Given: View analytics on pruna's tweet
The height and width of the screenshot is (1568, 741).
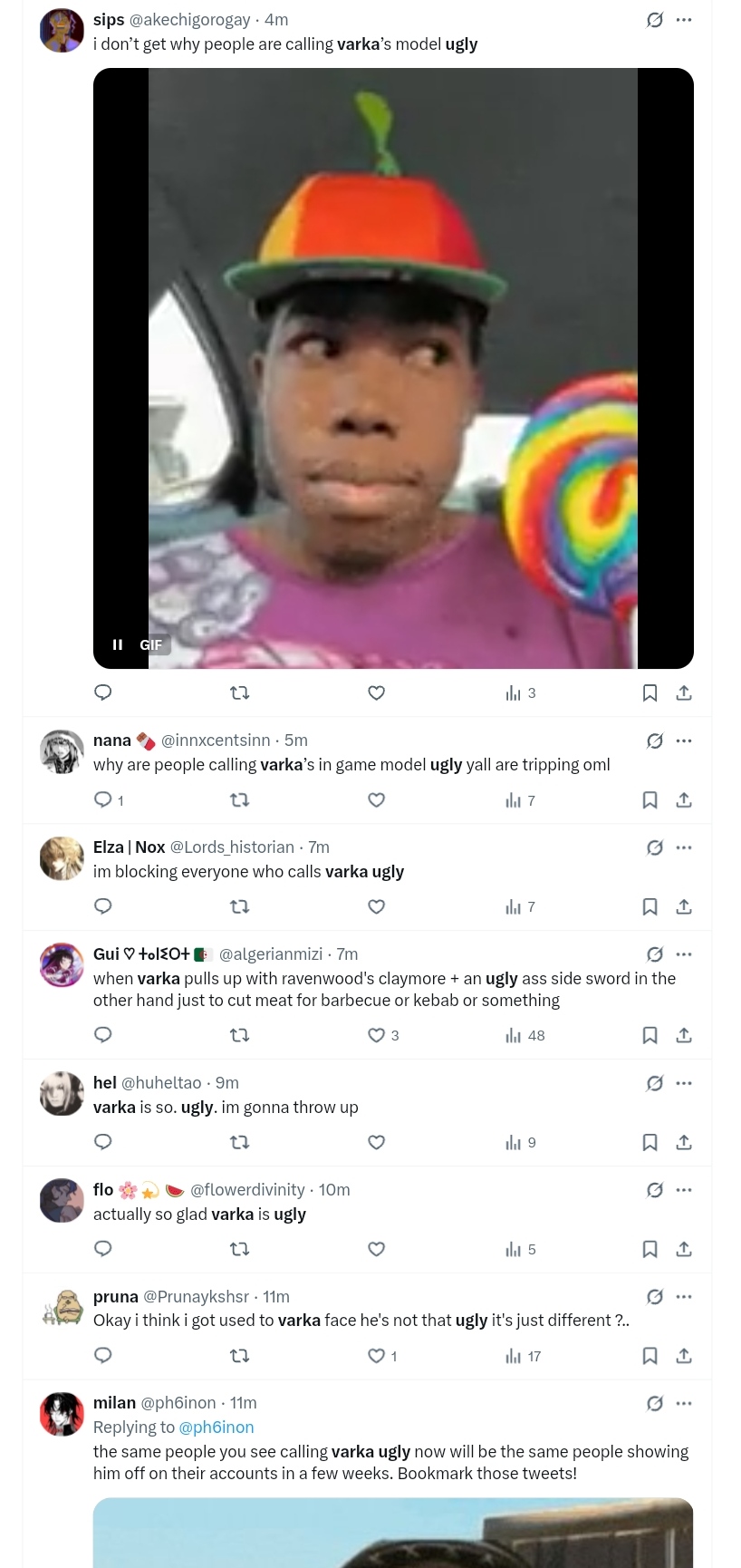Looking at the screenshot, I should 523,1356.
